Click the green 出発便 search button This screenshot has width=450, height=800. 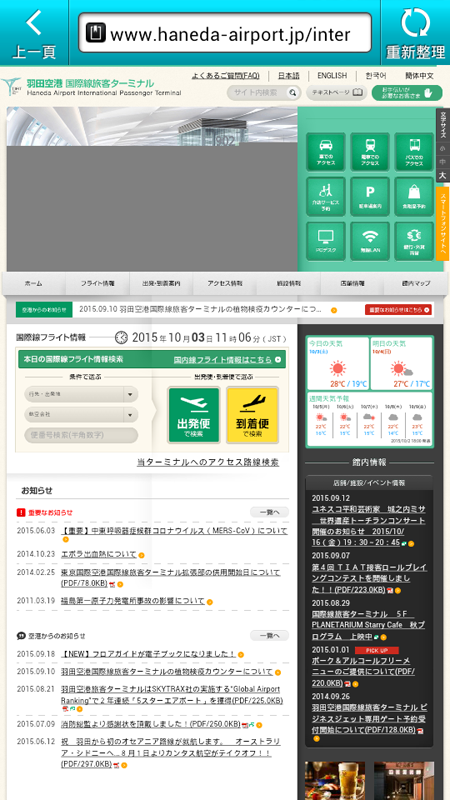point(194,415)
